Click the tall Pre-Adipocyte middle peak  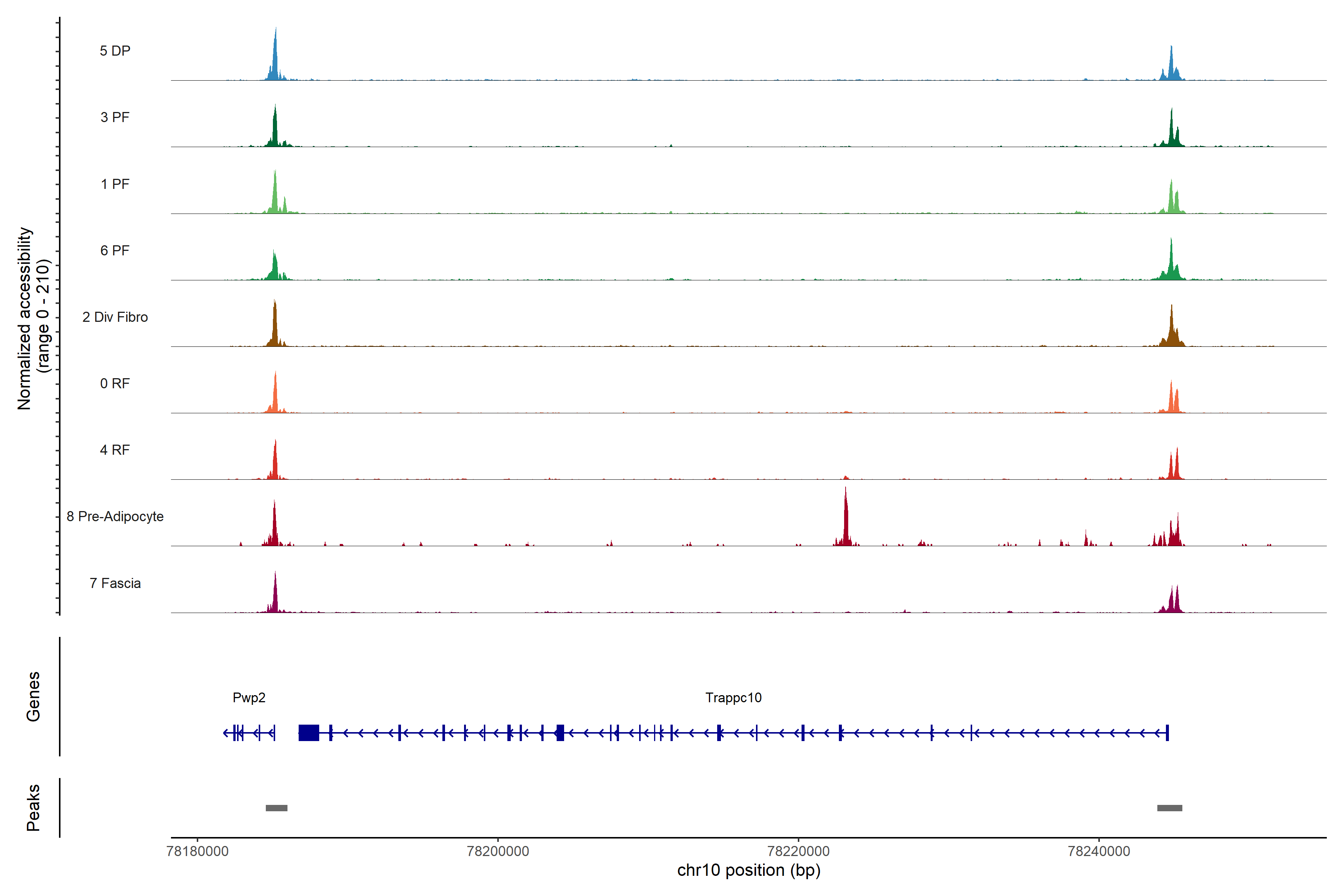coord(846,520)
